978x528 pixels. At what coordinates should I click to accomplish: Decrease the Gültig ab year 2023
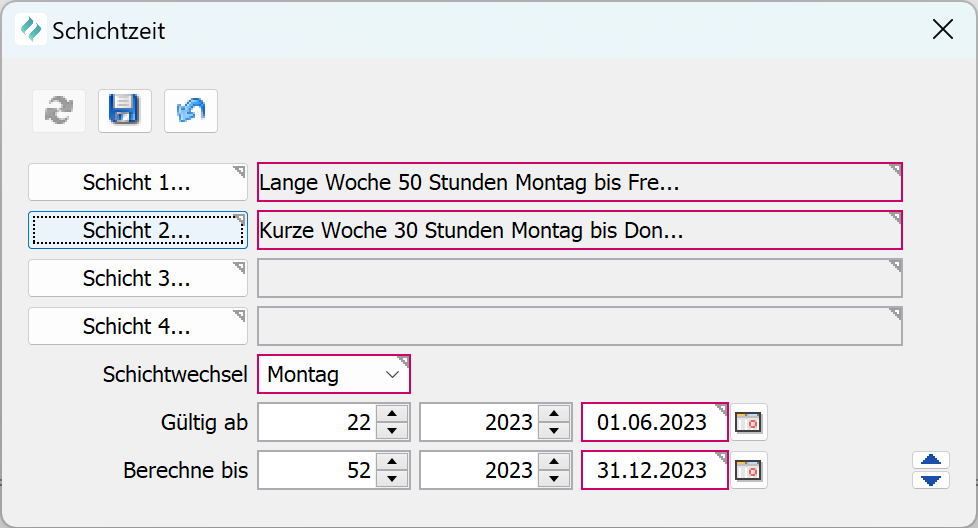point(553,431)
